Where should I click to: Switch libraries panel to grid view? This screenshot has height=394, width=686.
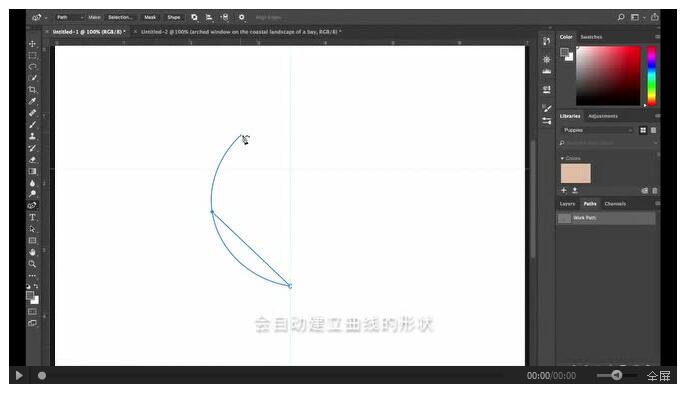pos(643,130)
